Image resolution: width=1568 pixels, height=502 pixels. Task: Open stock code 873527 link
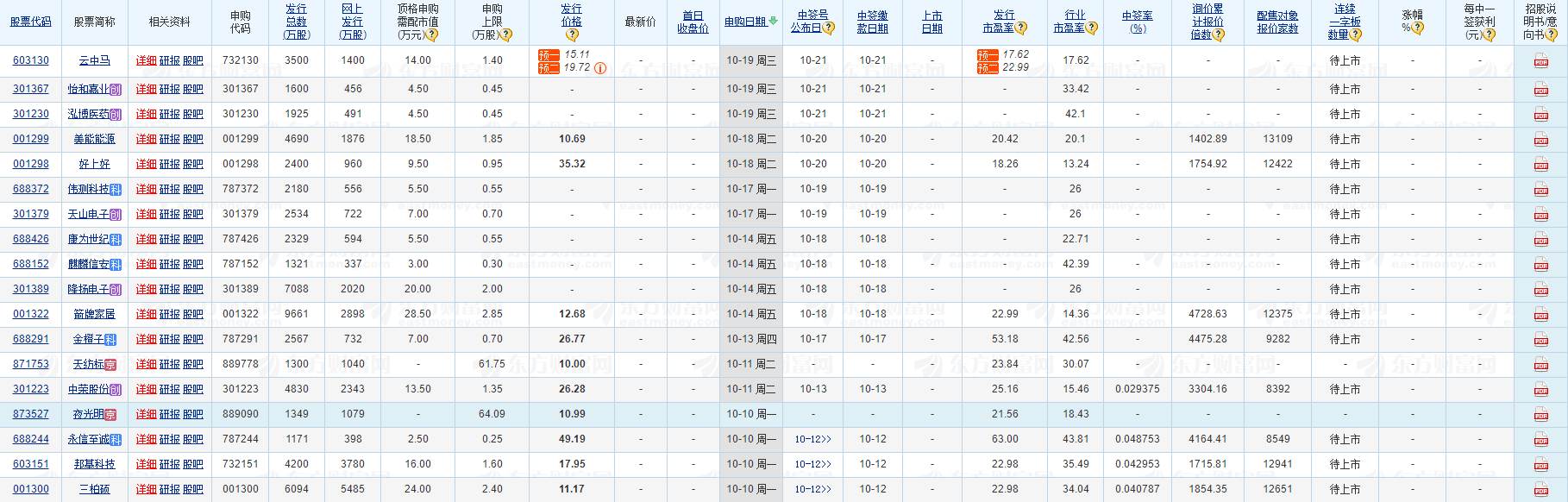[x=31, y=415]
